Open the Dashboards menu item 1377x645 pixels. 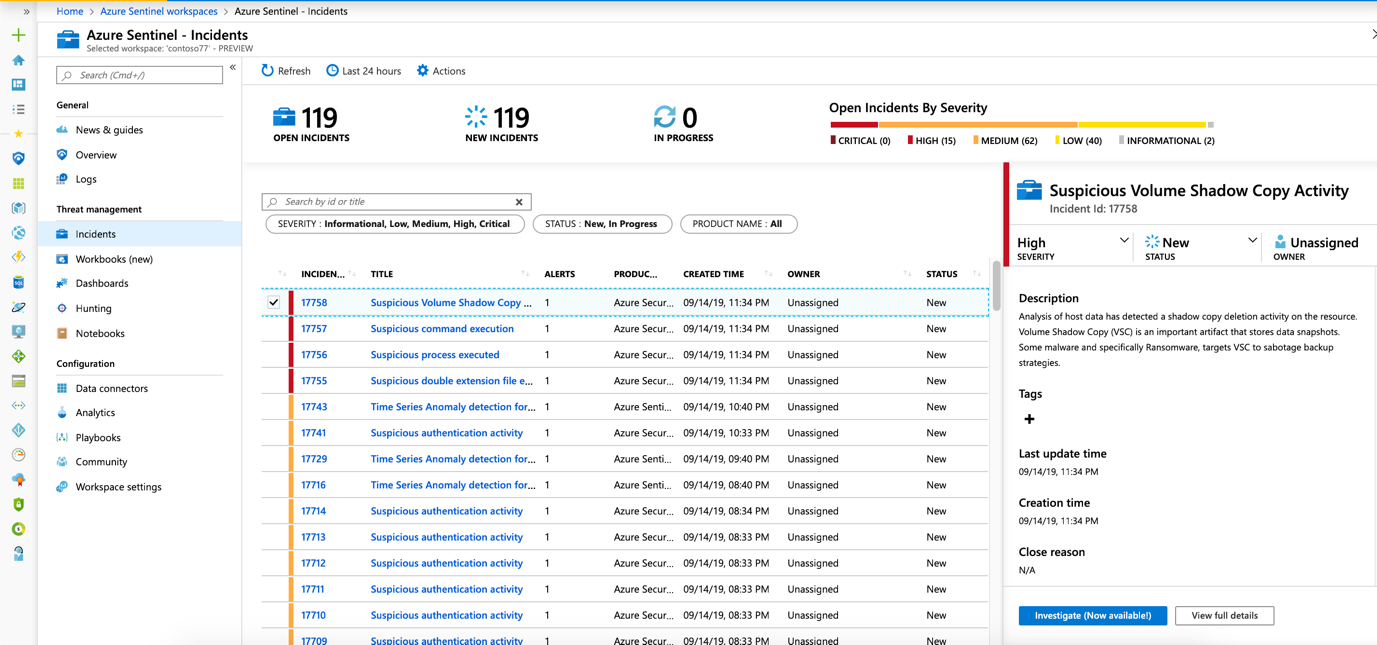pyautogui.click(x=102, y=283)
